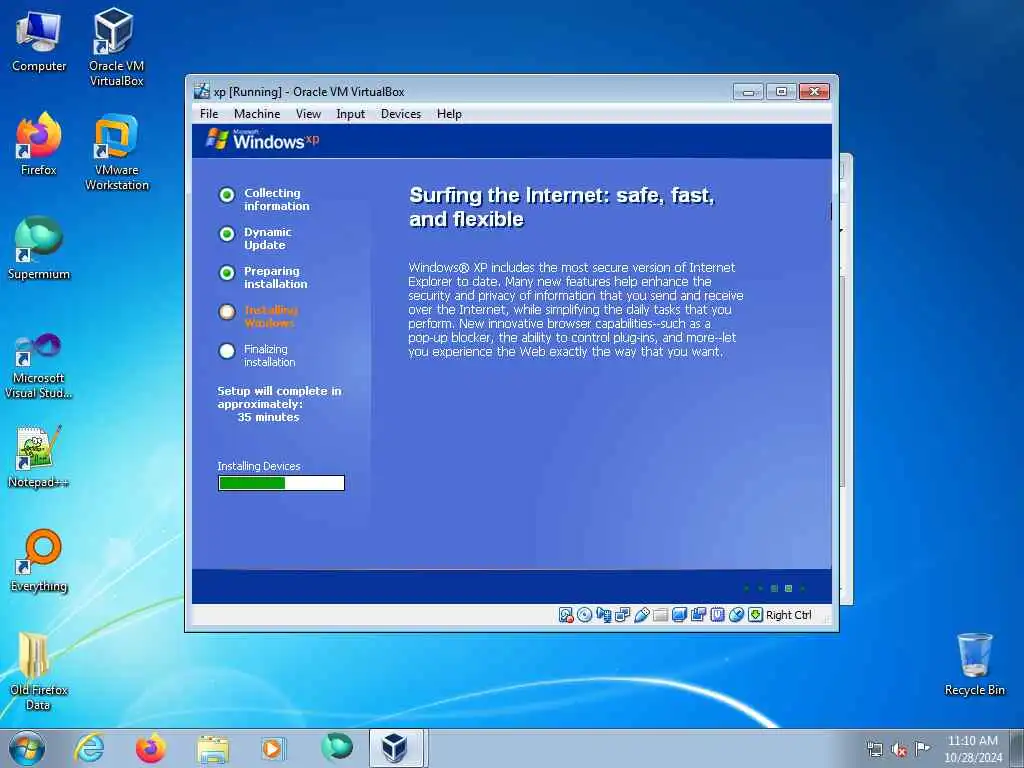
Task: Open the Input menu
Action: point(351,114)
